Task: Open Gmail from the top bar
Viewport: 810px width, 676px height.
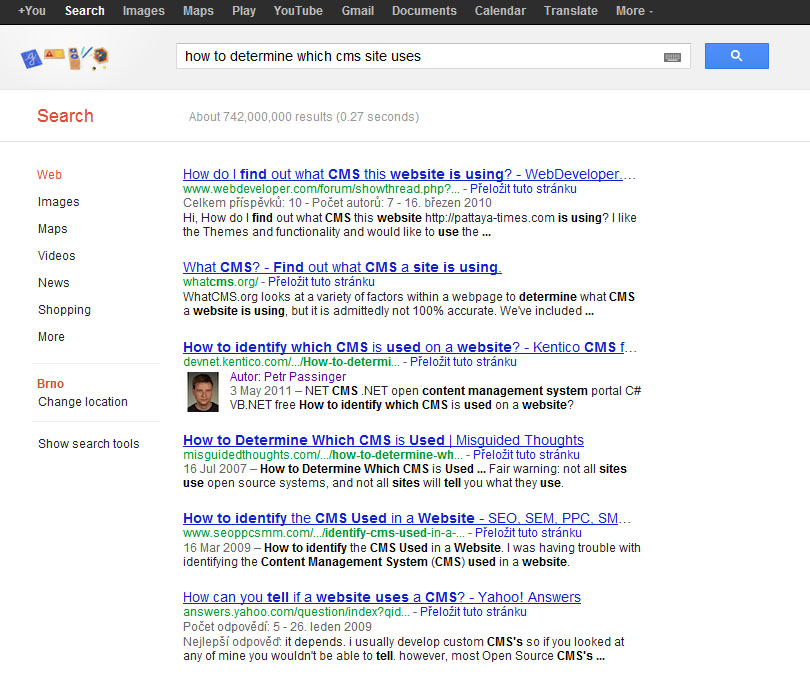Action: [357, 11]
